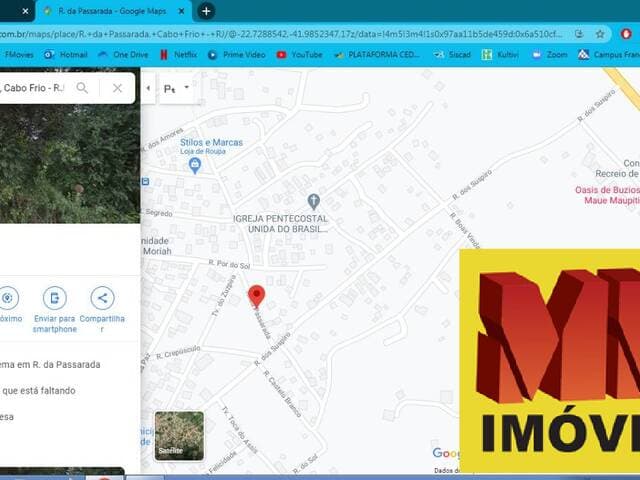This screenshot has width=640, height=480.
Task: Select the R. da Passarada - Google Maps tab
Action: coord(114,11)
